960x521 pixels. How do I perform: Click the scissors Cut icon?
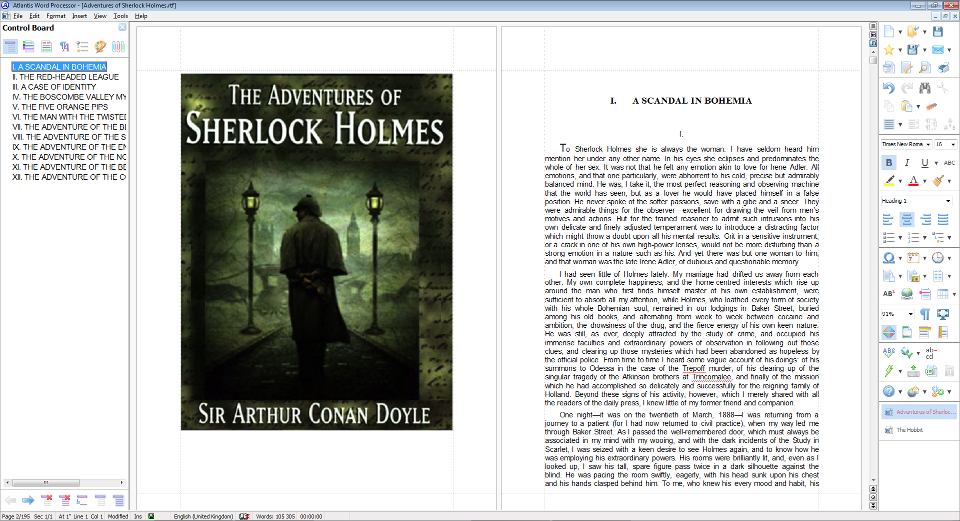(948, 88)
